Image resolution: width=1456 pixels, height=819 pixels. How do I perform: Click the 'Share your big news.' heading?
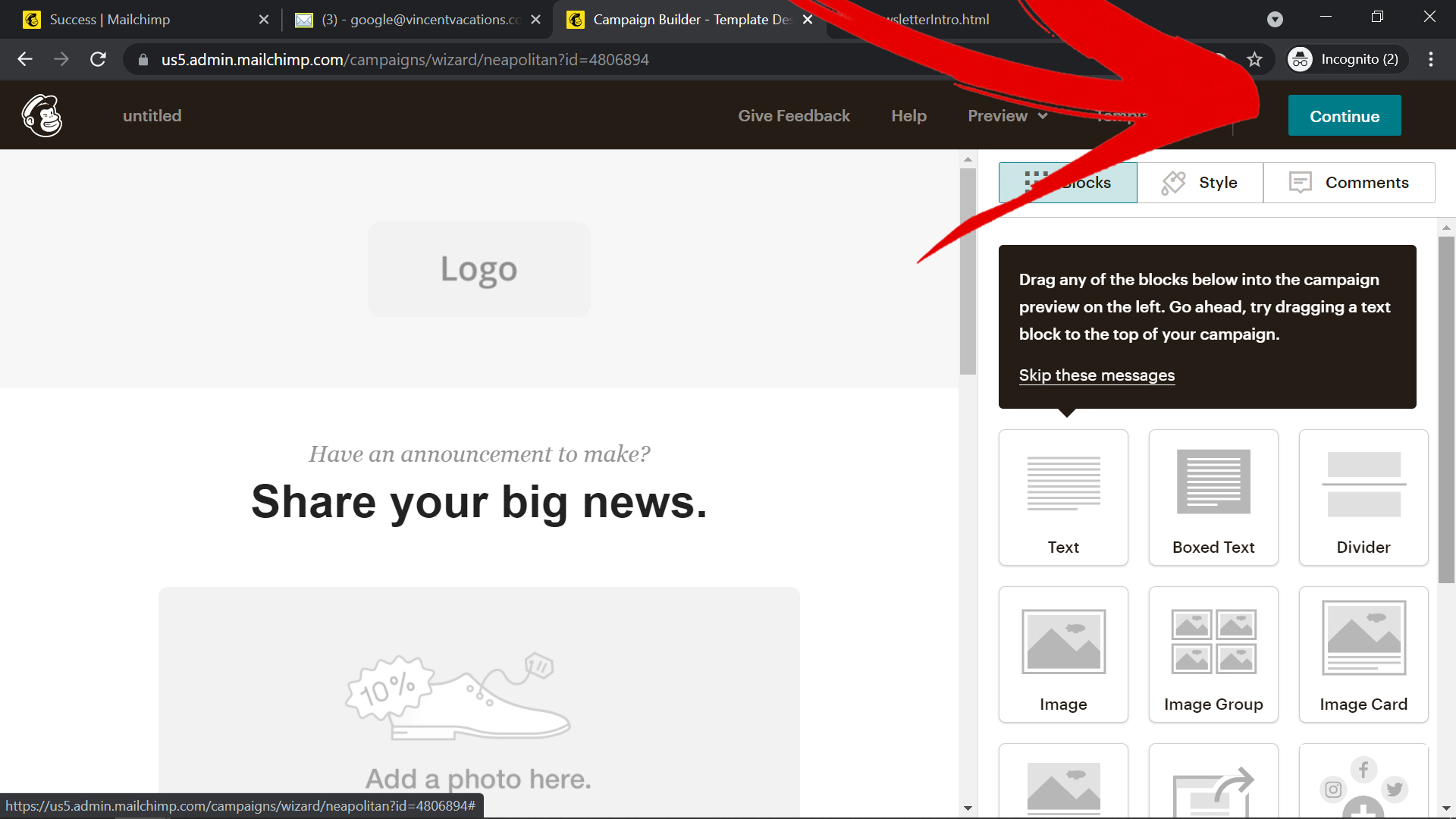click(x=479, y=502)
